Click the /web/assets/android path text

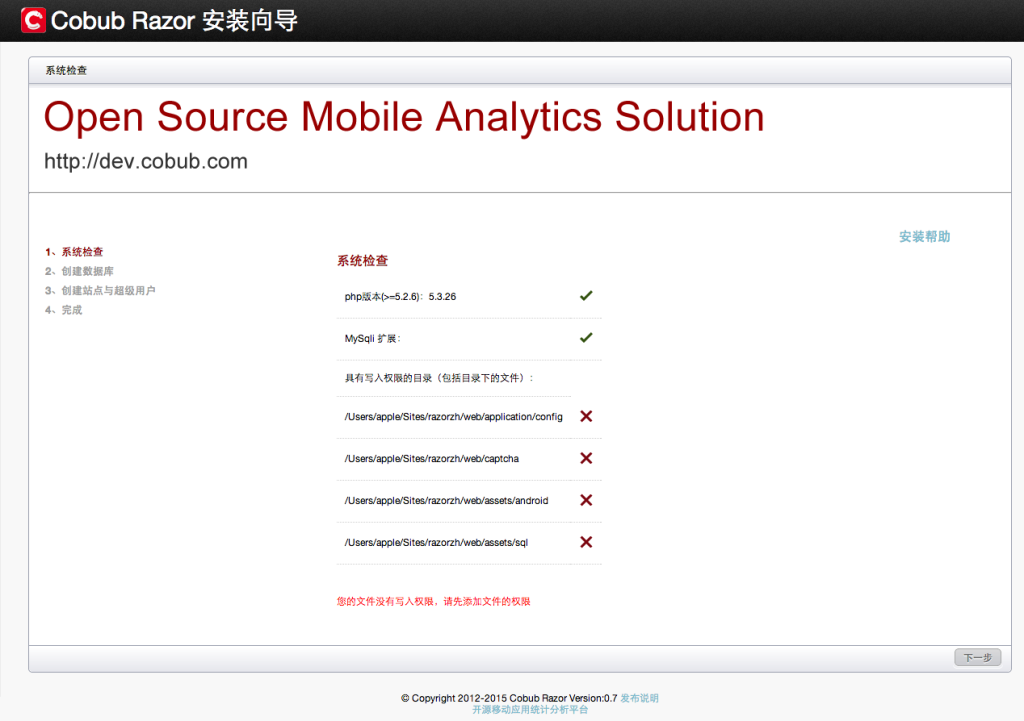(x=446, y=500)
